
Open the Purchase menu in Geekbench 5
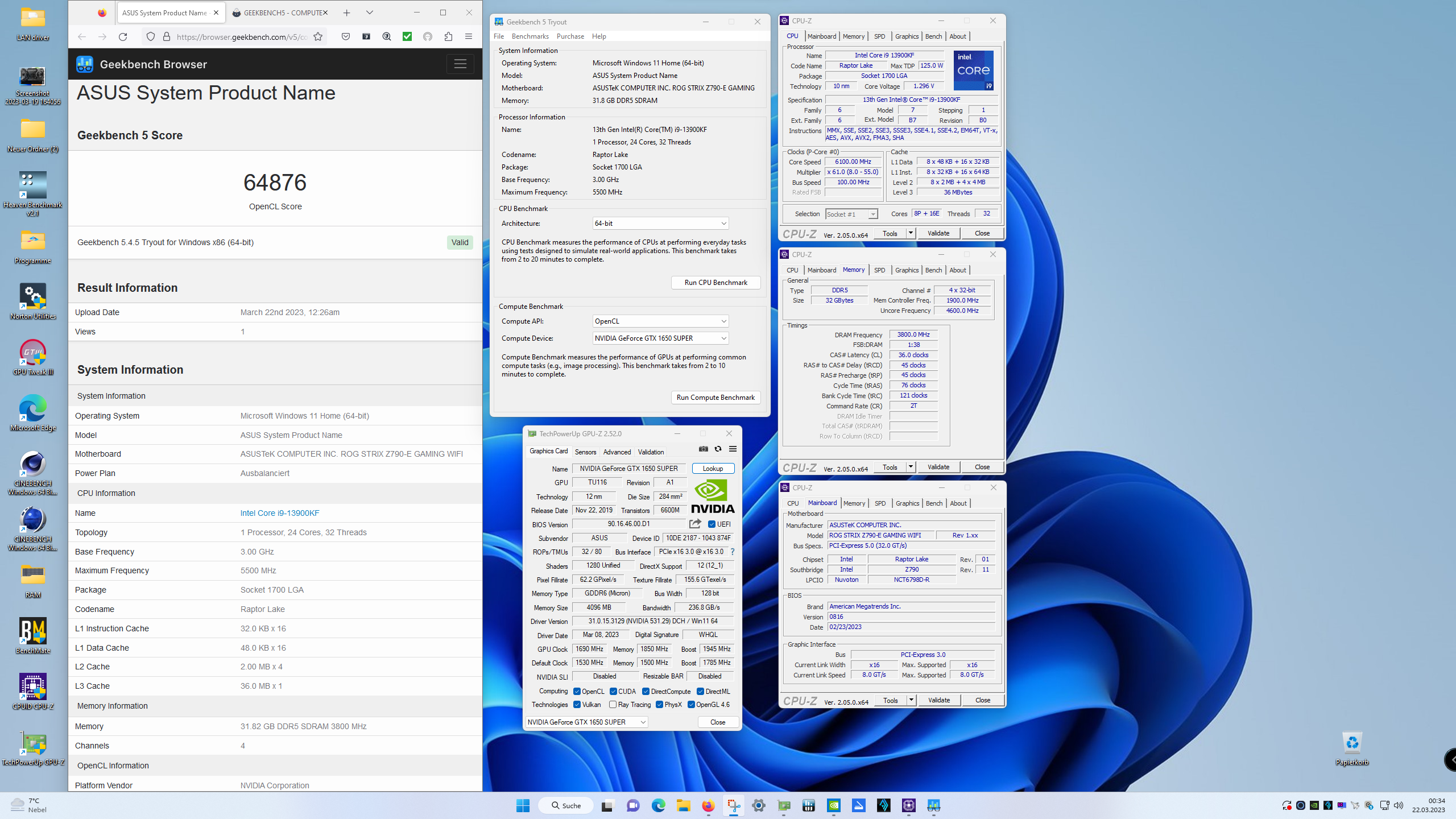coord(570,36)
